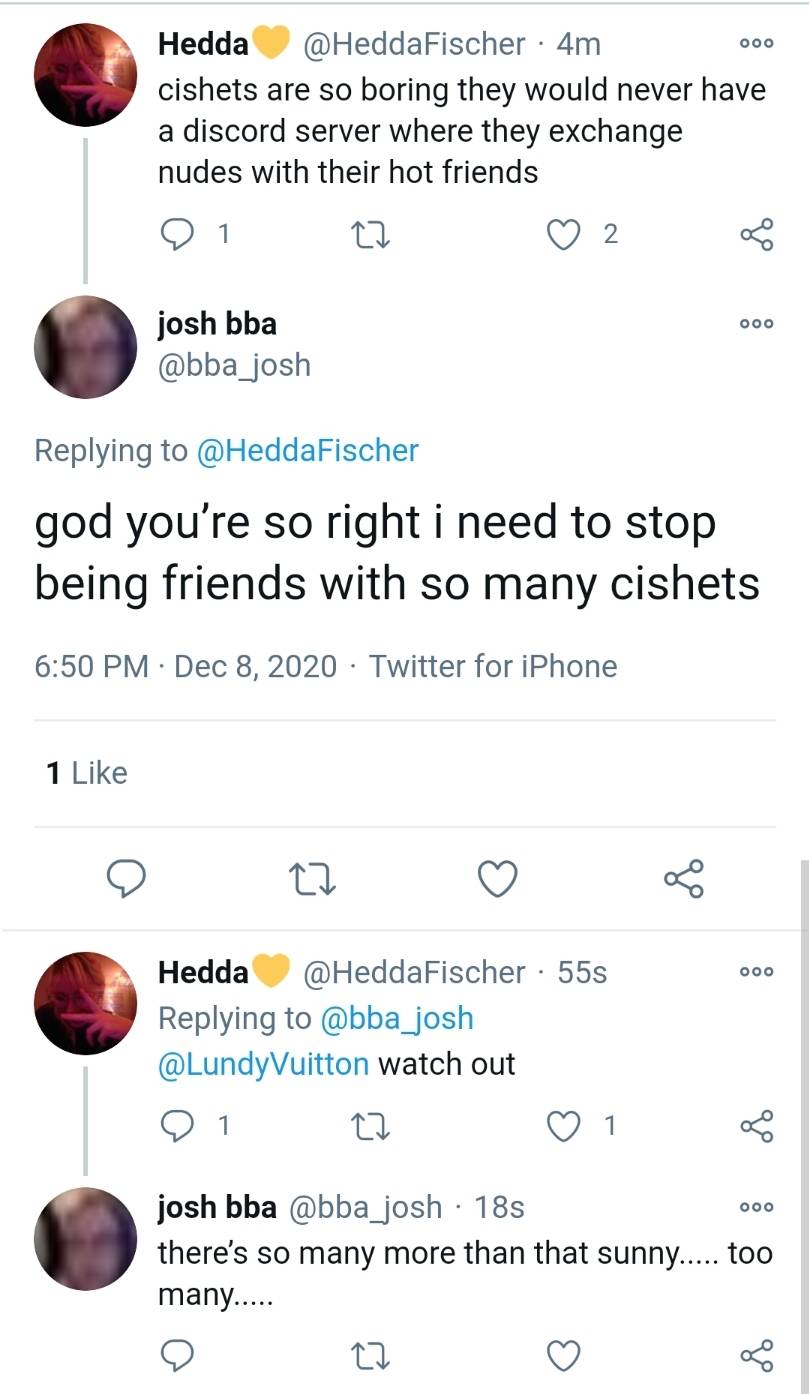Open the @LundyVuitton mention link

pyautogui.click(x=264, y=1063)
